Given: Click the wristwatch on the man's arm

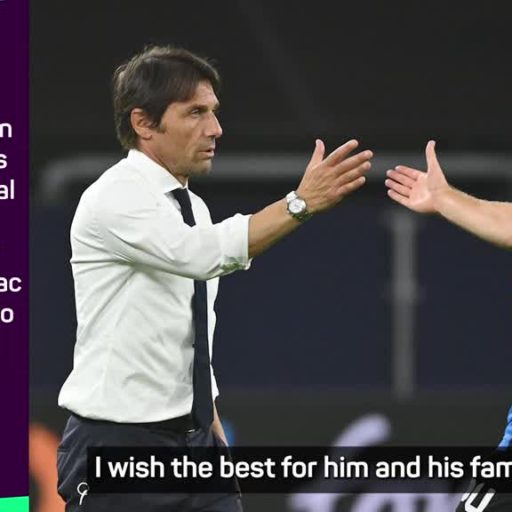Looking at the screenshot, I should pos(297,206).
